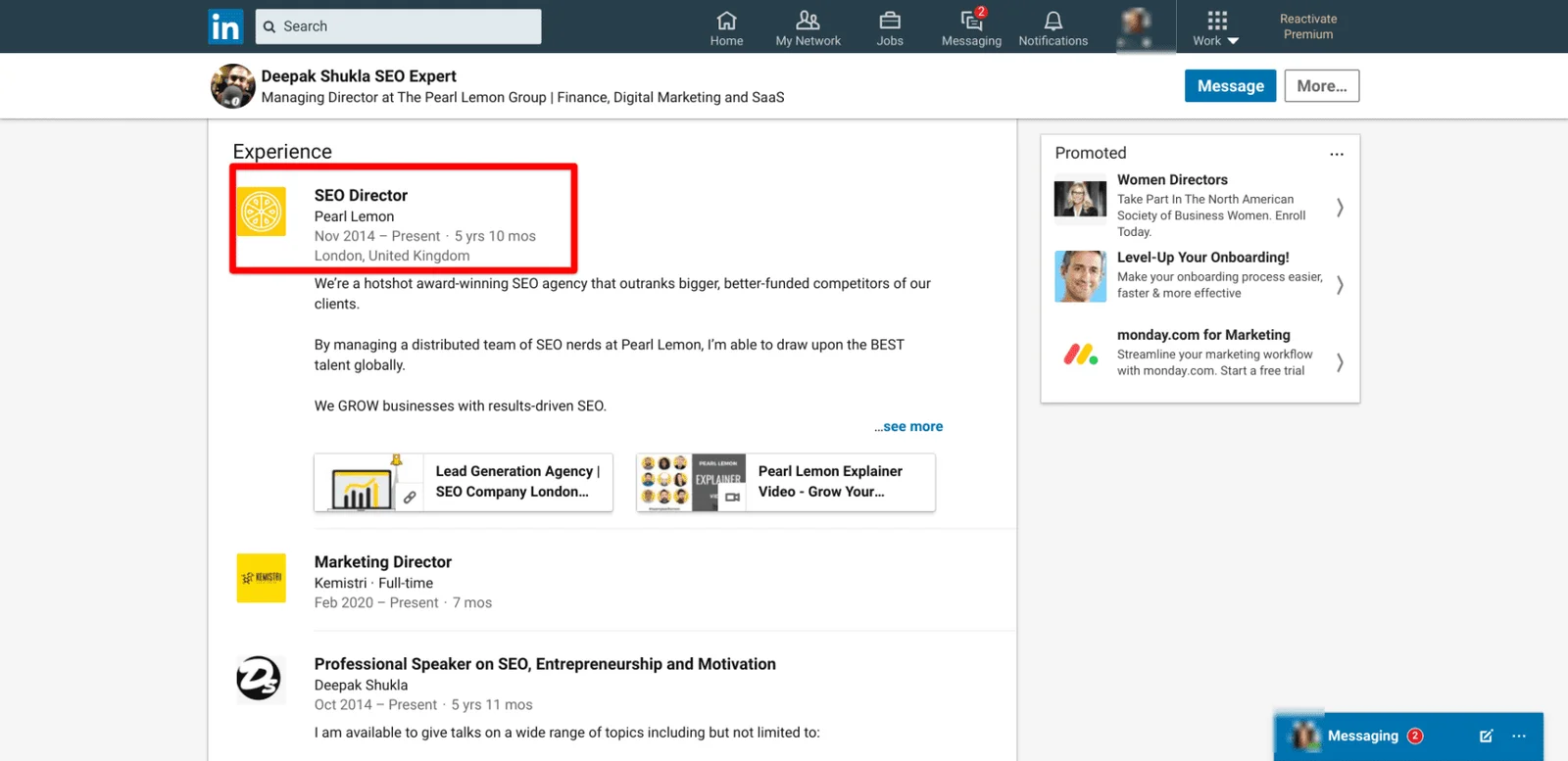Open Messaging icon in top bar
The width and height of the screenshot is (1568, 761).
(971, 28)
